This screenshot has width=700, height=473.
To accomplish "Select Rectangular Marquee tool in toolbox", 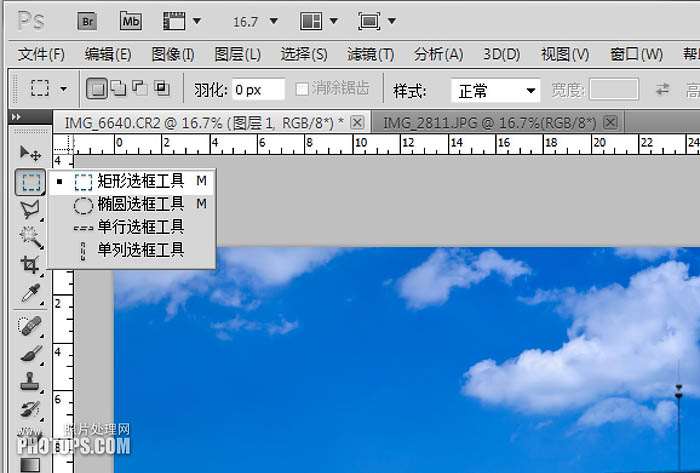I will click(x=30, y=182).
